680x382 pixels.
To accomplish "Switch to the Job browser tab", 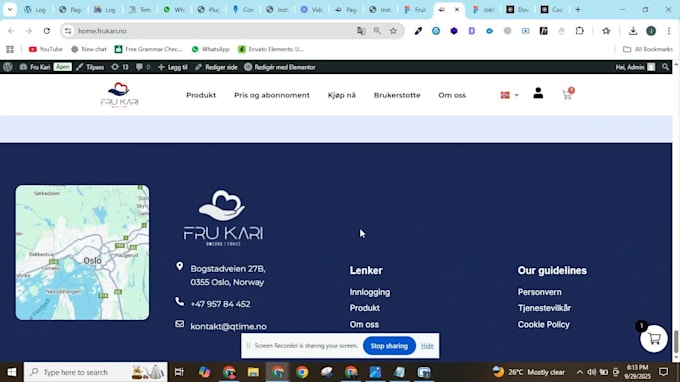I will tap(483, 10).
